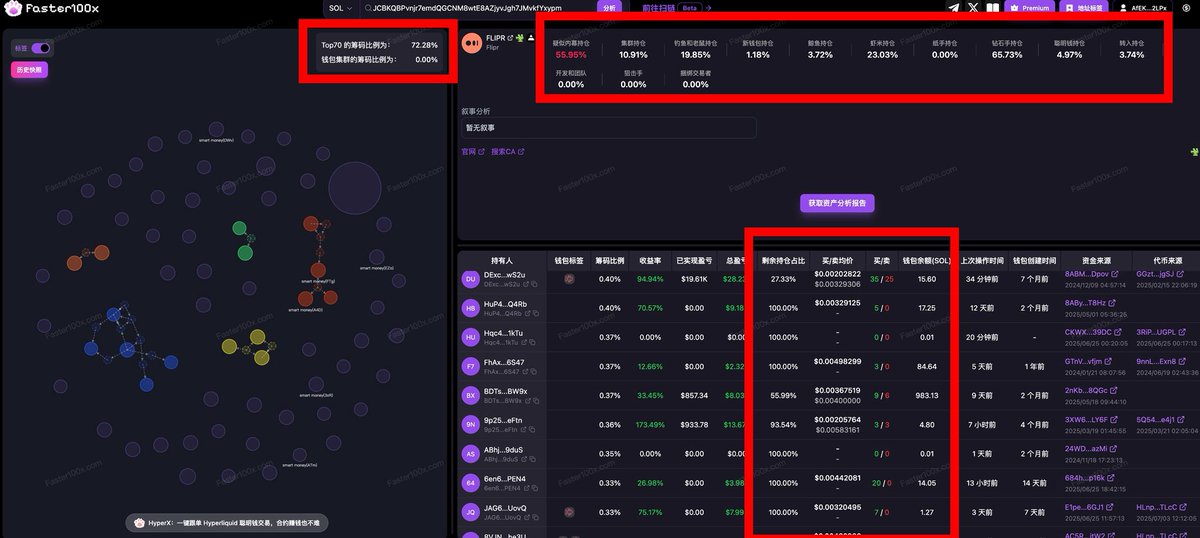Viewport: 1200px width, 538px height.
Task: Click the 9N holder avatar
Action: [x=469, y=424]
